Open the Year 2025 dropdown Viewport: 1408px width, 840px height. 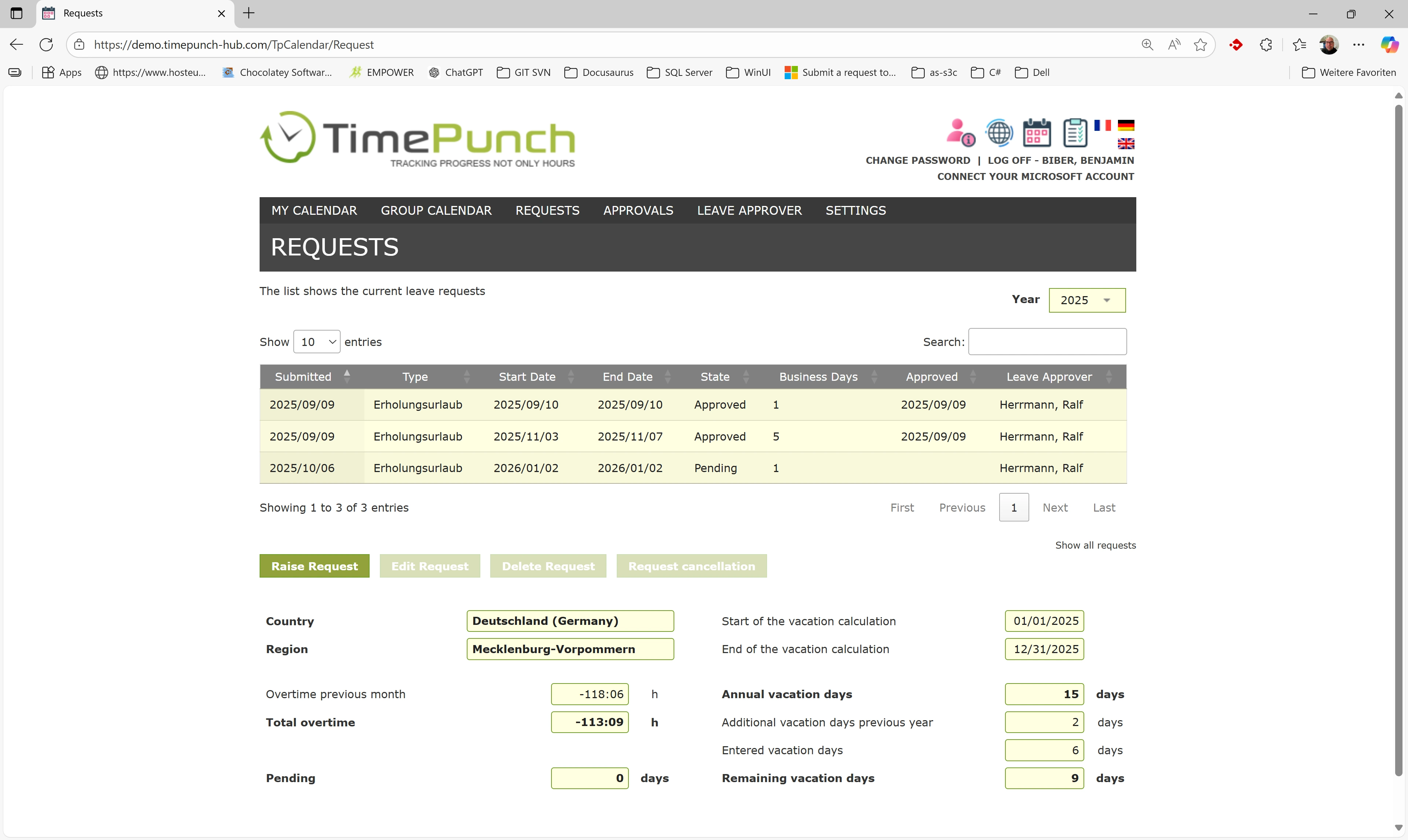click(x=1086, y=300)
